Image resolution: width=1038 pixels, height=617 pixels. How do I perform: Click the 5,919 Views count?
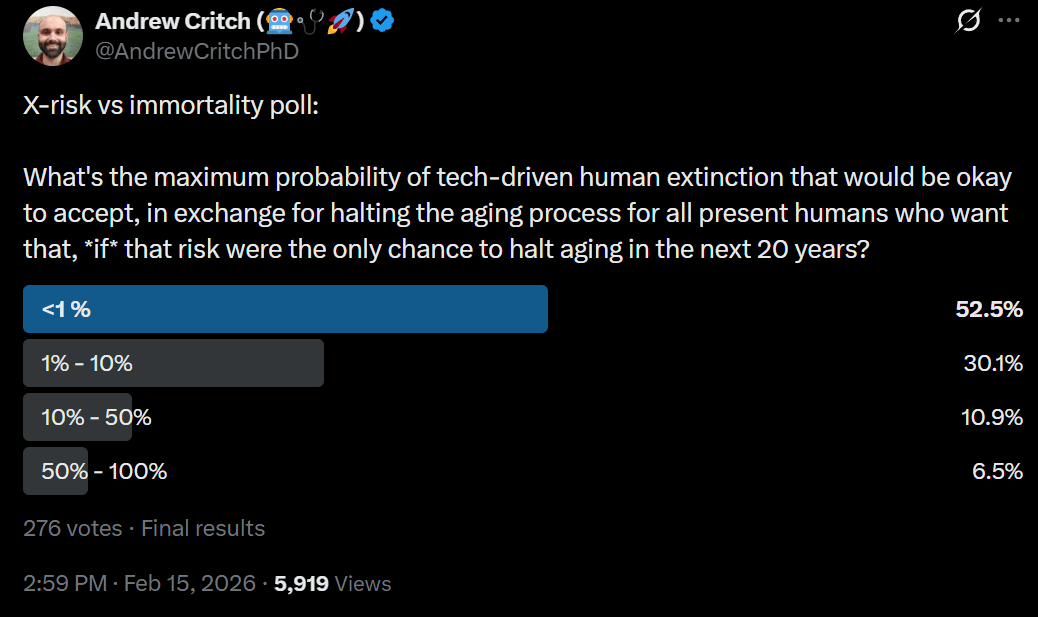(x=332, y=583)
